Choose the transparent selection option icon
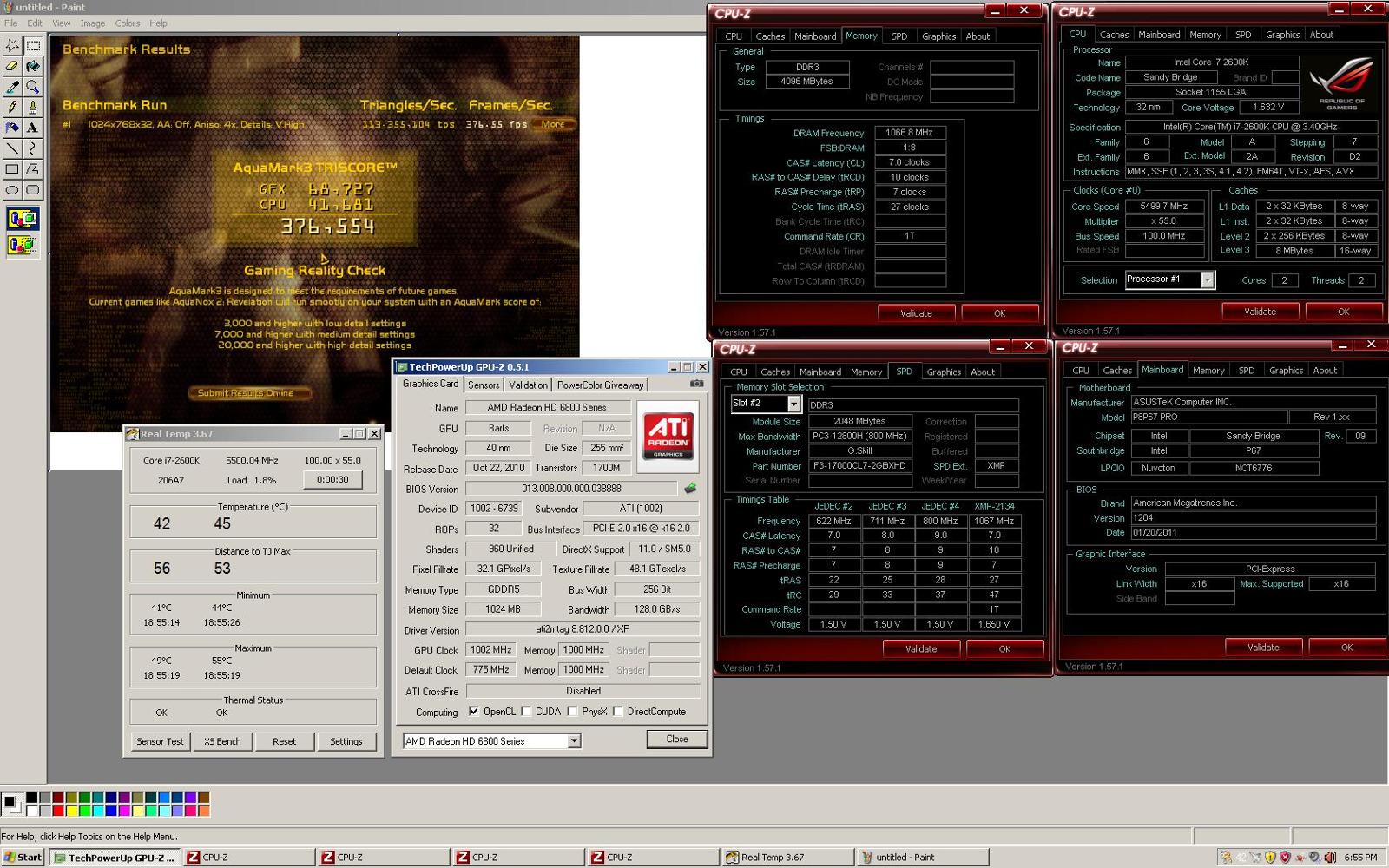Viewport: 1389px width, 868px height. click(x=23, y=245)
